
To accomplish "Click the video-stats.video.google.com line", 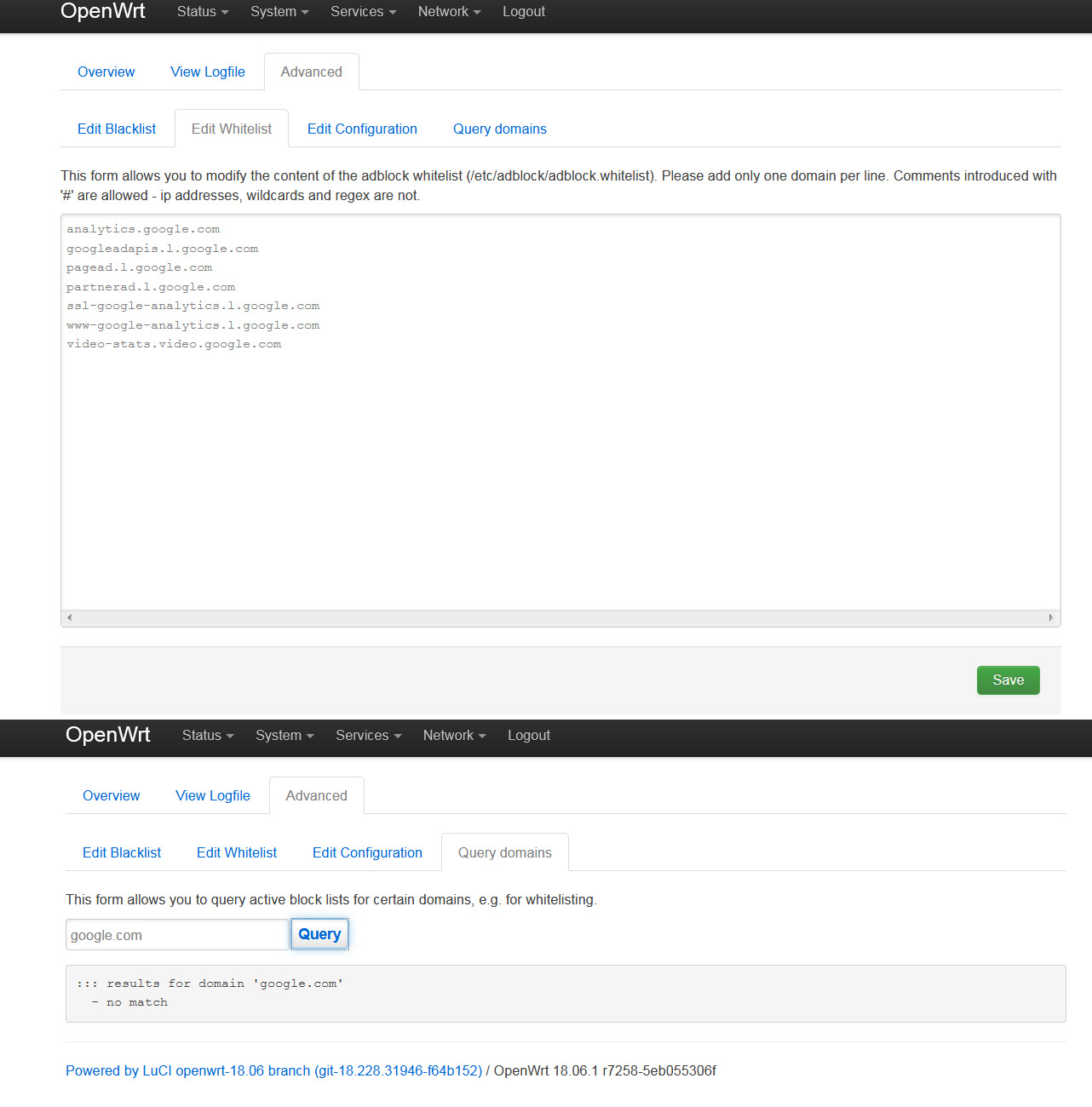I will 174,344.
